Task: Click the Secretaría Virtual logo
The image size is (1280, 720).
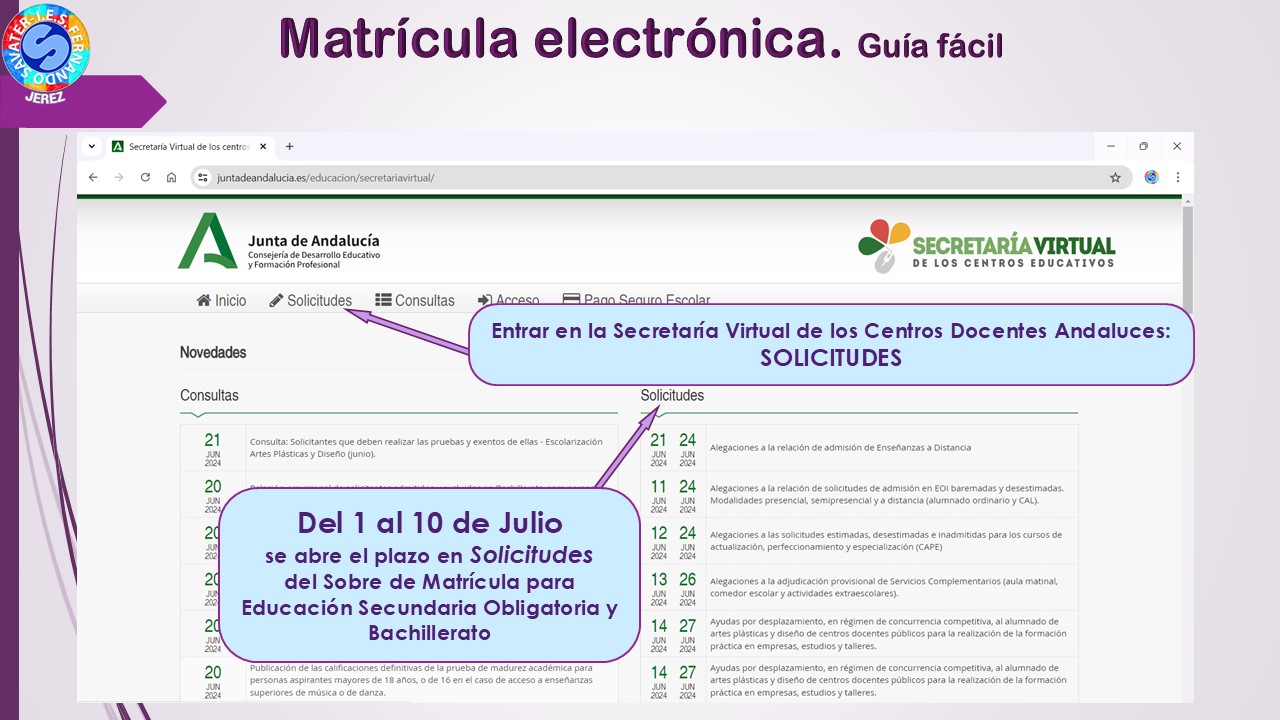Action: click(986, 246)
